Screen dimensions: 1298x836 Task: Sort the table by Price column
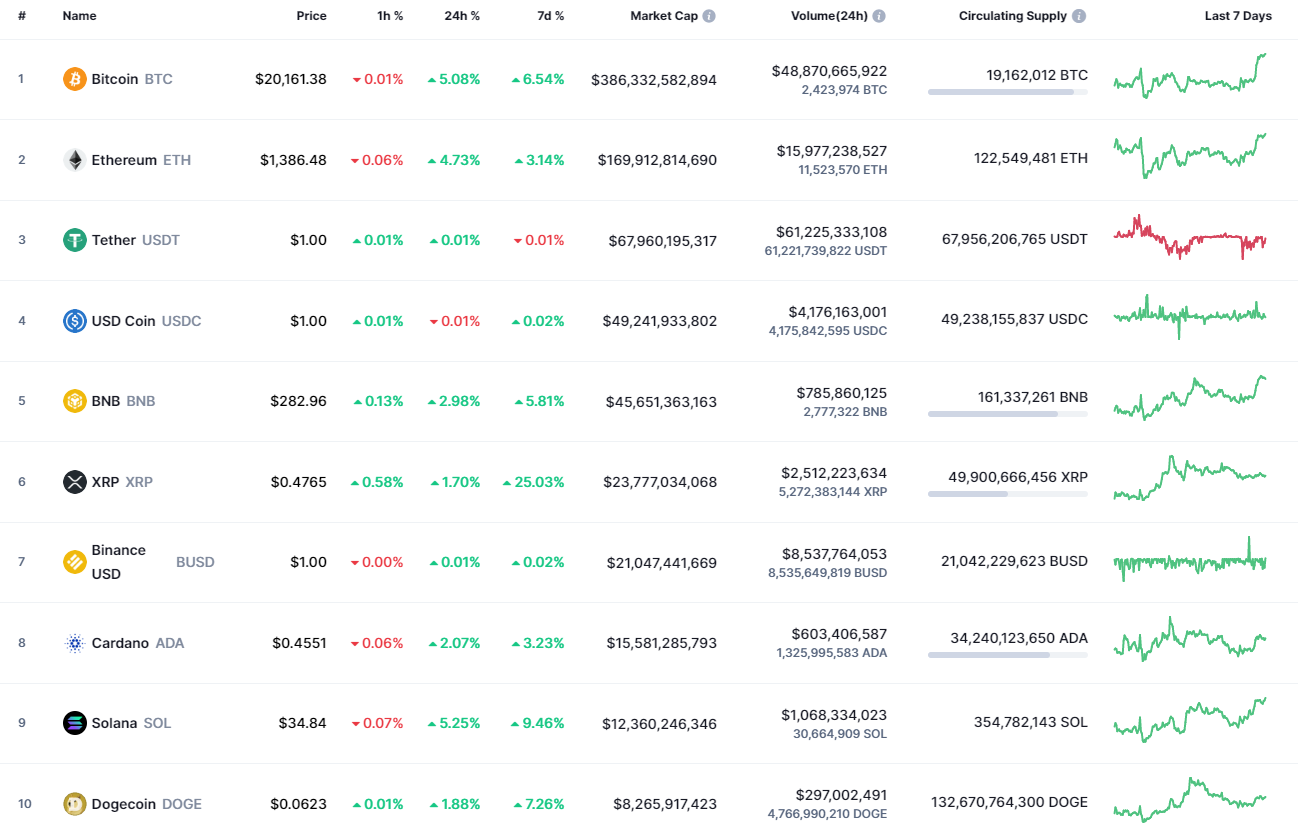click(x=311, y=15)
